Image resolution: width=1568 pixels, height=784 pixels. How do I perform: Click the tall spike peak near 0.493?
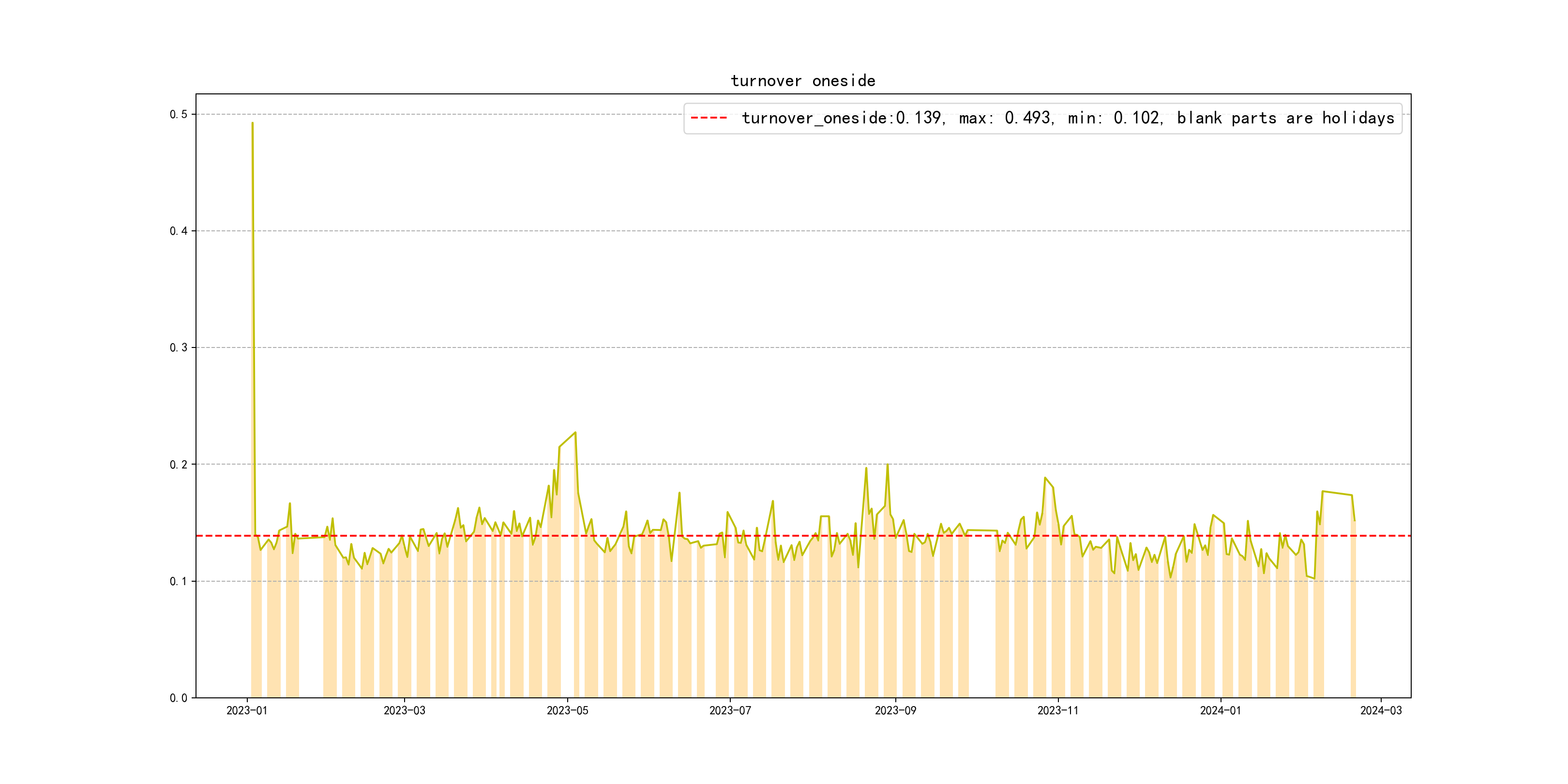tap(253, 123)
